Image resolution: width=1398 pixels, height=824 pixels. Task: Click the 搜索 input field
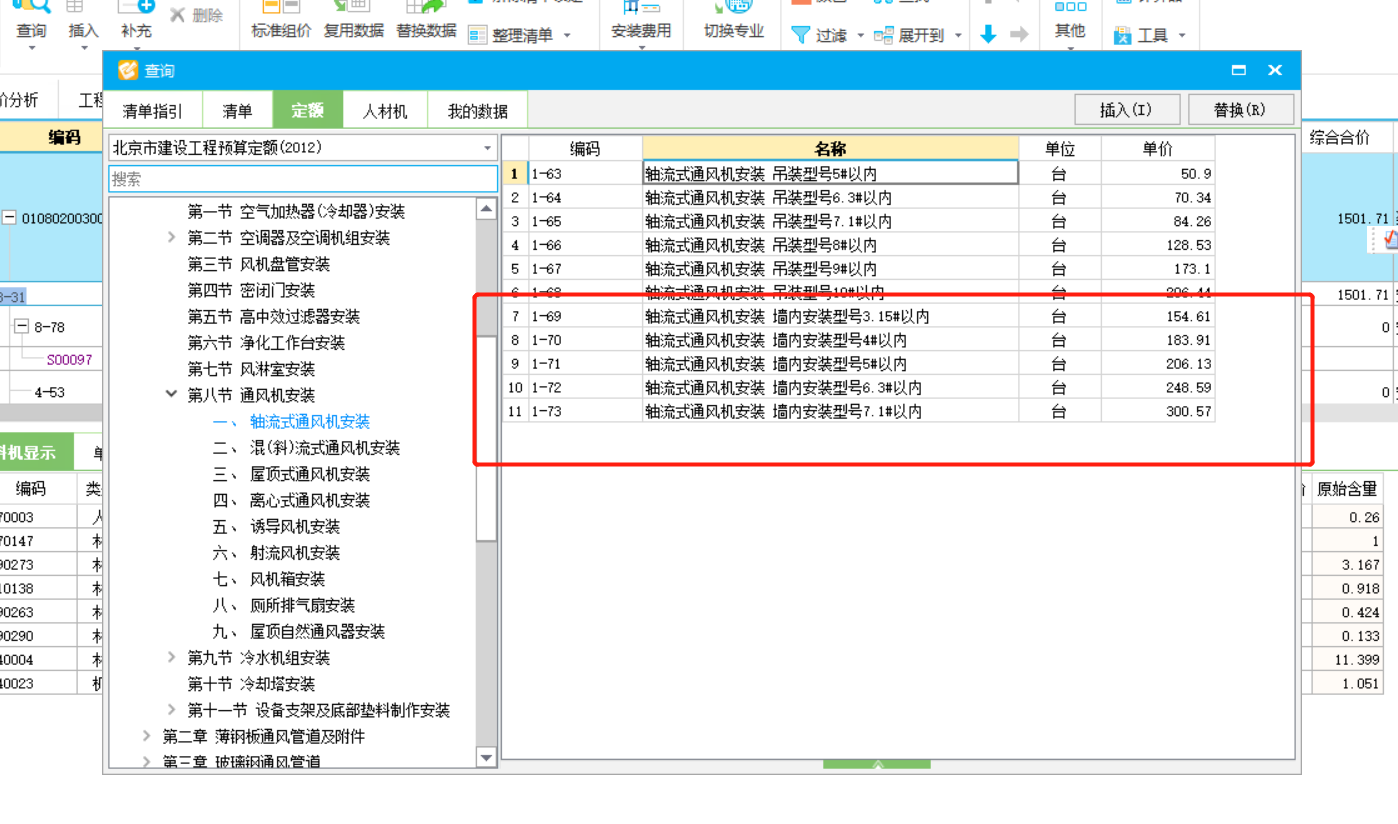[303, 179]
